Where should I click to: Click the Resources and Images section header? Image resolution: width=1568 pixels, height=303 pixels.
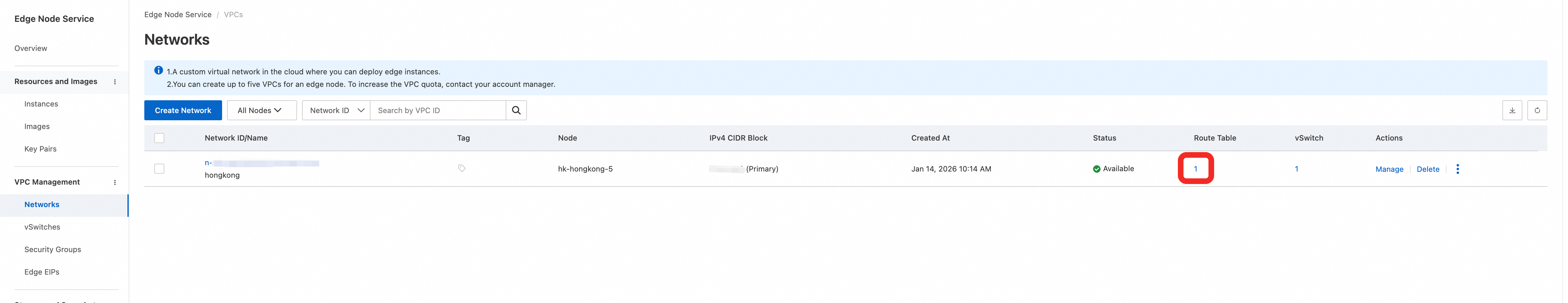point(56,82)
